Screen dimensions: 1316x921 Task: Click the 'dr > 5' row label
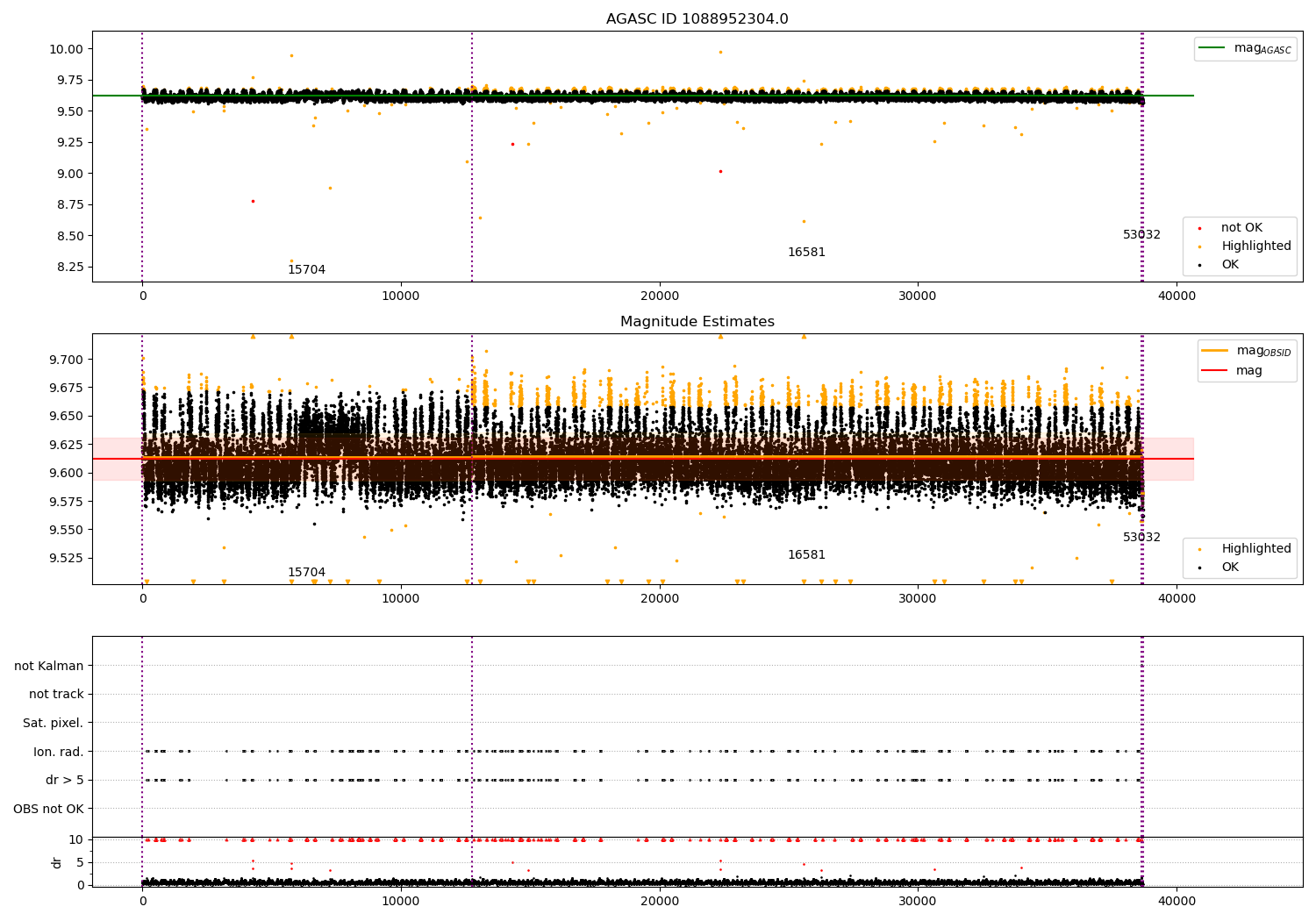pyautogui.click(x=64, y=781)
